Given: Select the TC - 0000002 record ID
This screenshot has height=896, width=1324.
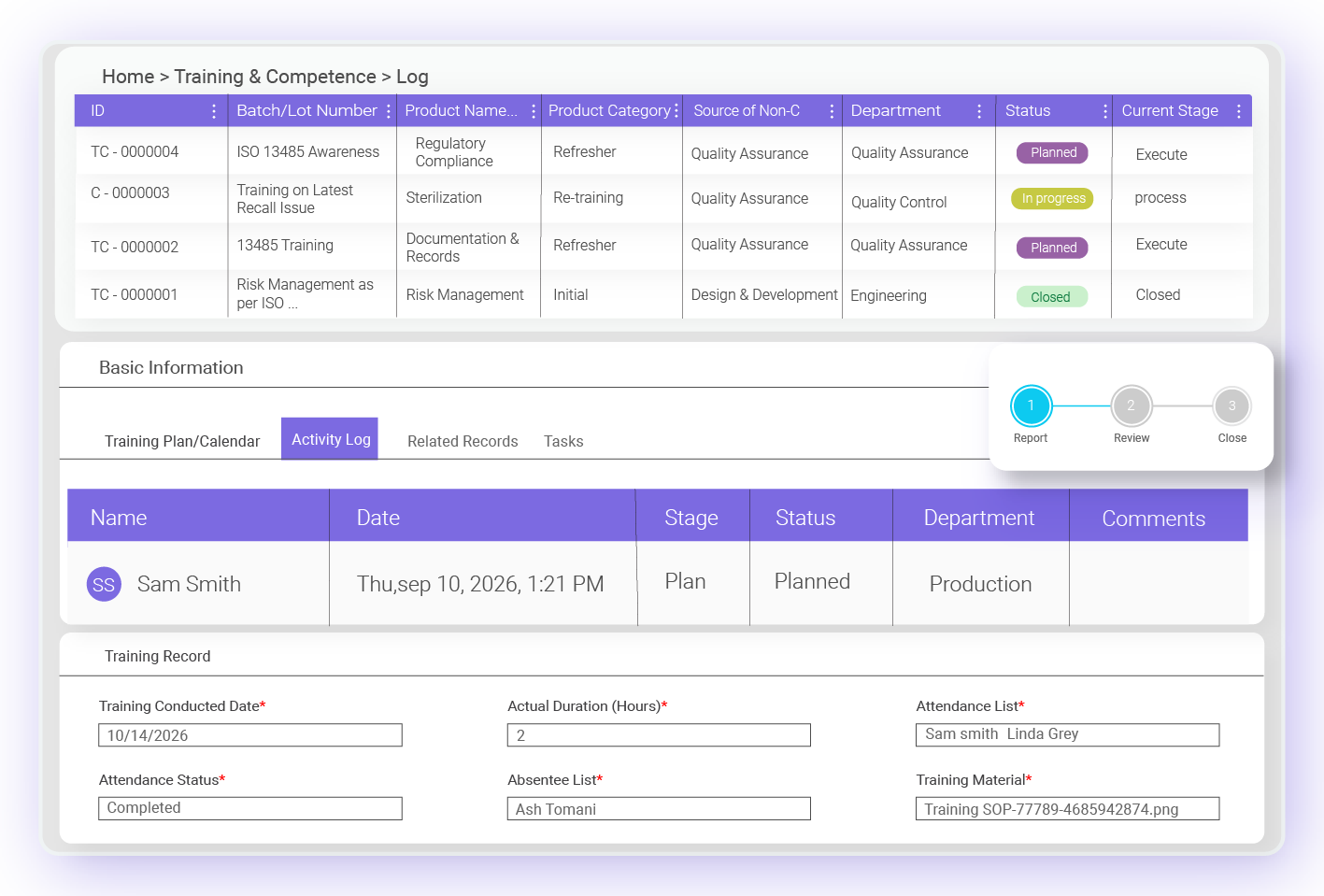Looking at the screenshot, I should (135, 247).
